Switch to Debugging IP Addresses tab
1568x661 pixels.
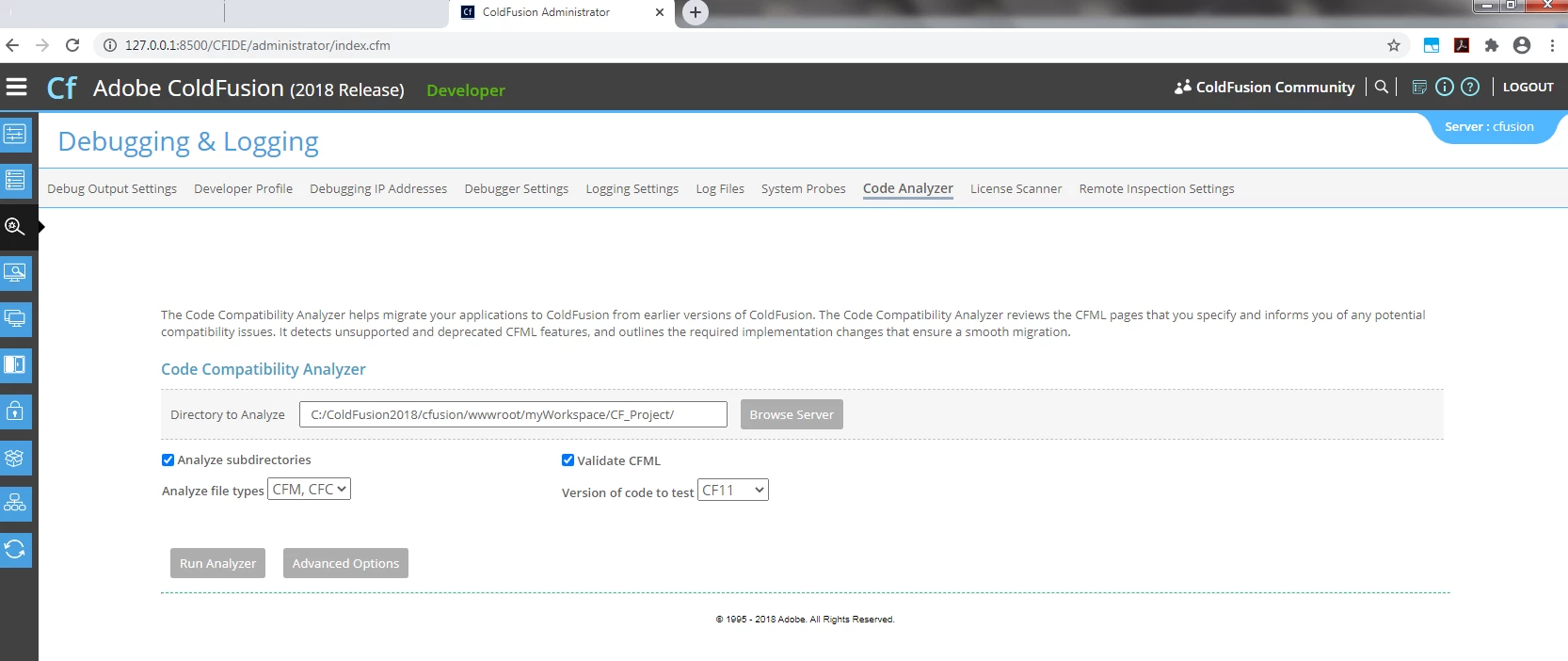tap(378, 188)
